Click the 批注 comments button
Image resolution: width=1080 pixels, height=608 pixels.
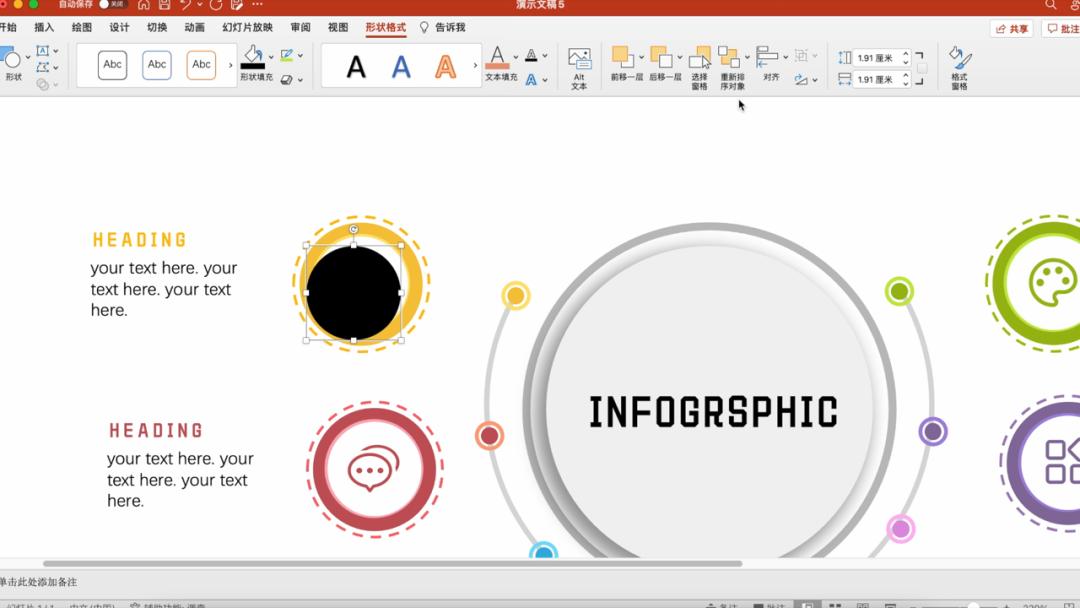click(1062, 29)
